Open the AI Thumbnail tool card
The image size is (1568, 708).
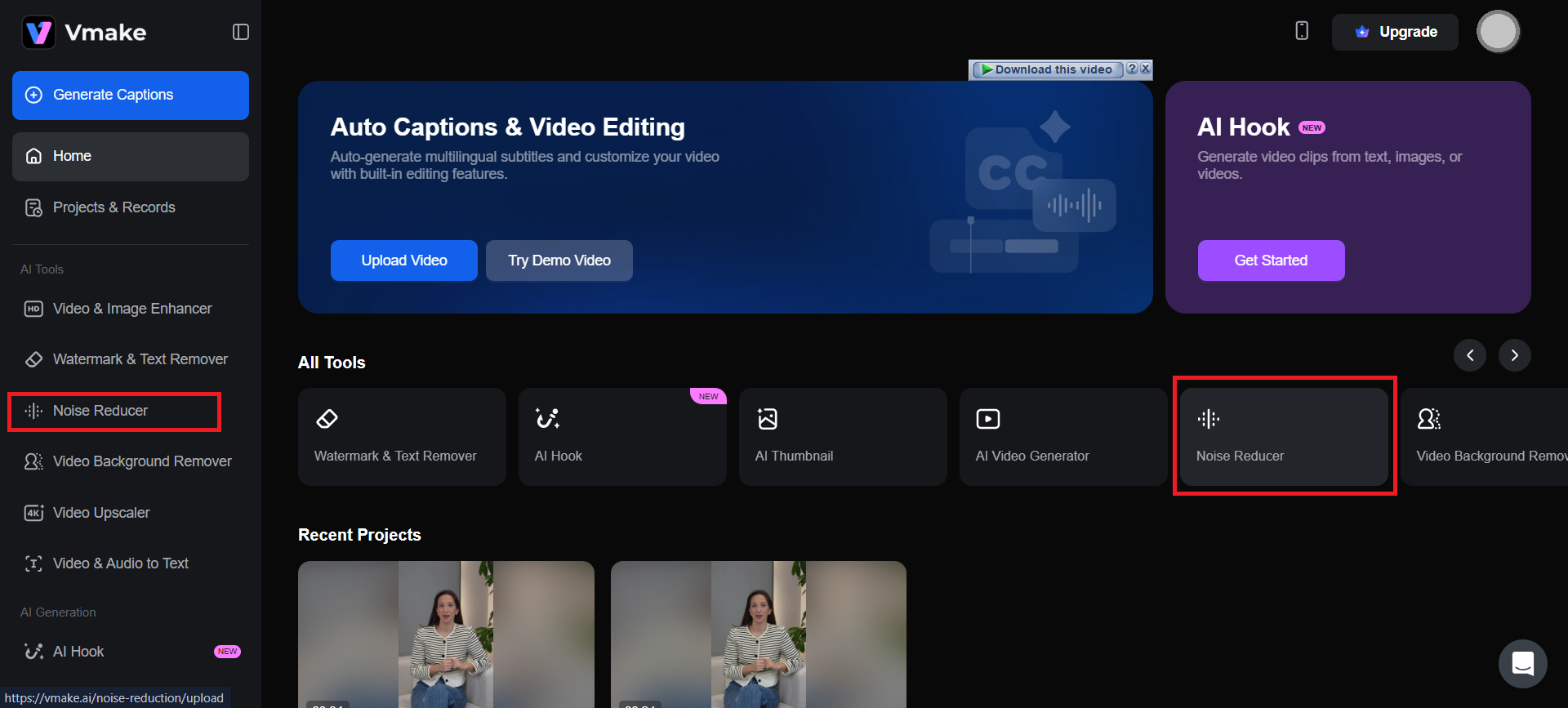pyautogui.click(x=842, y=437)
